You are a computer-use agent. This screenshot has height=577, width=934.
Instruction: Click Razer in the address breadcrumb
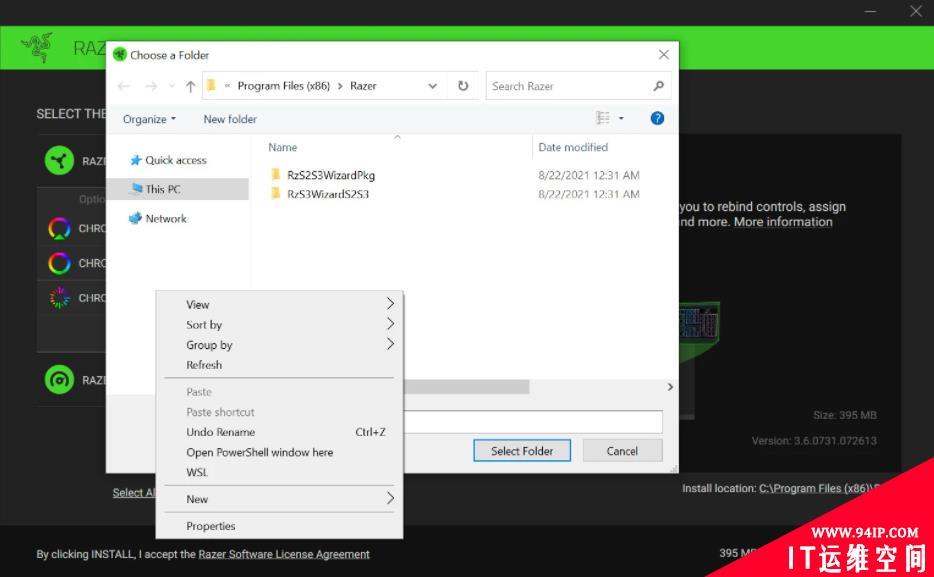click(363, 86)
